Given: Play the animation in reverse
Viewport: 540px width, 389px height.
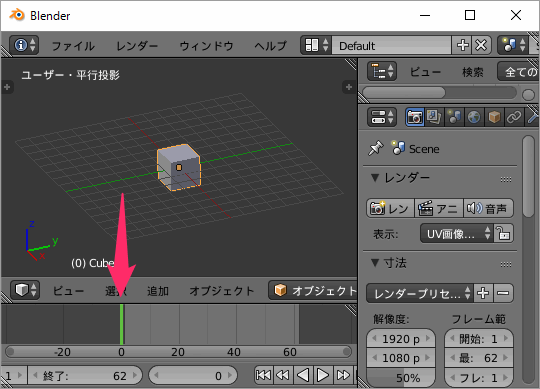Looking at the screenshot, I should (303, 375).
